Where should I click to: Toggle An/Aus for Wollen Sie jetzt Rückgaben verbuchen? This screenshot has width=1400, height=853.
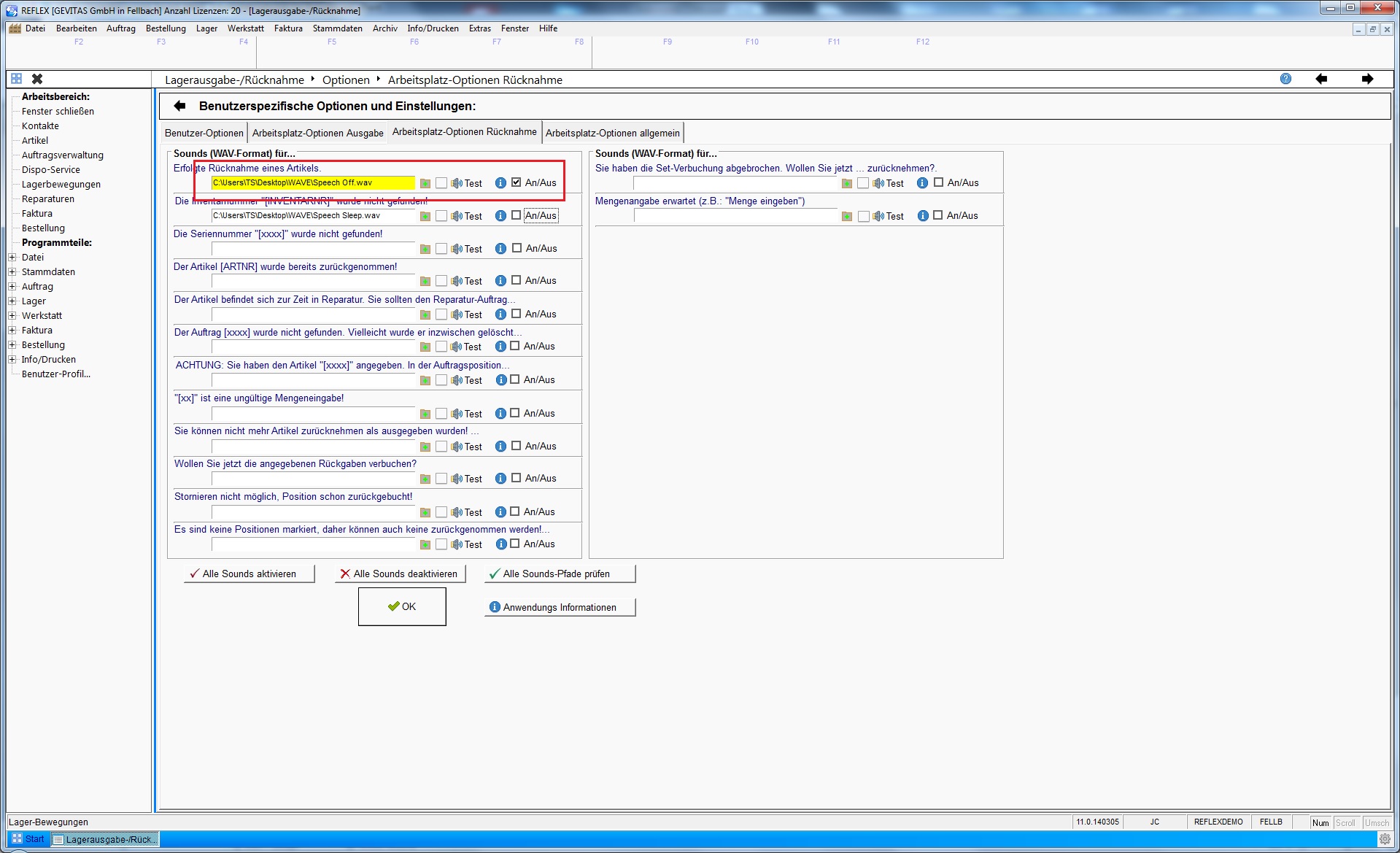tap(517, 478)
